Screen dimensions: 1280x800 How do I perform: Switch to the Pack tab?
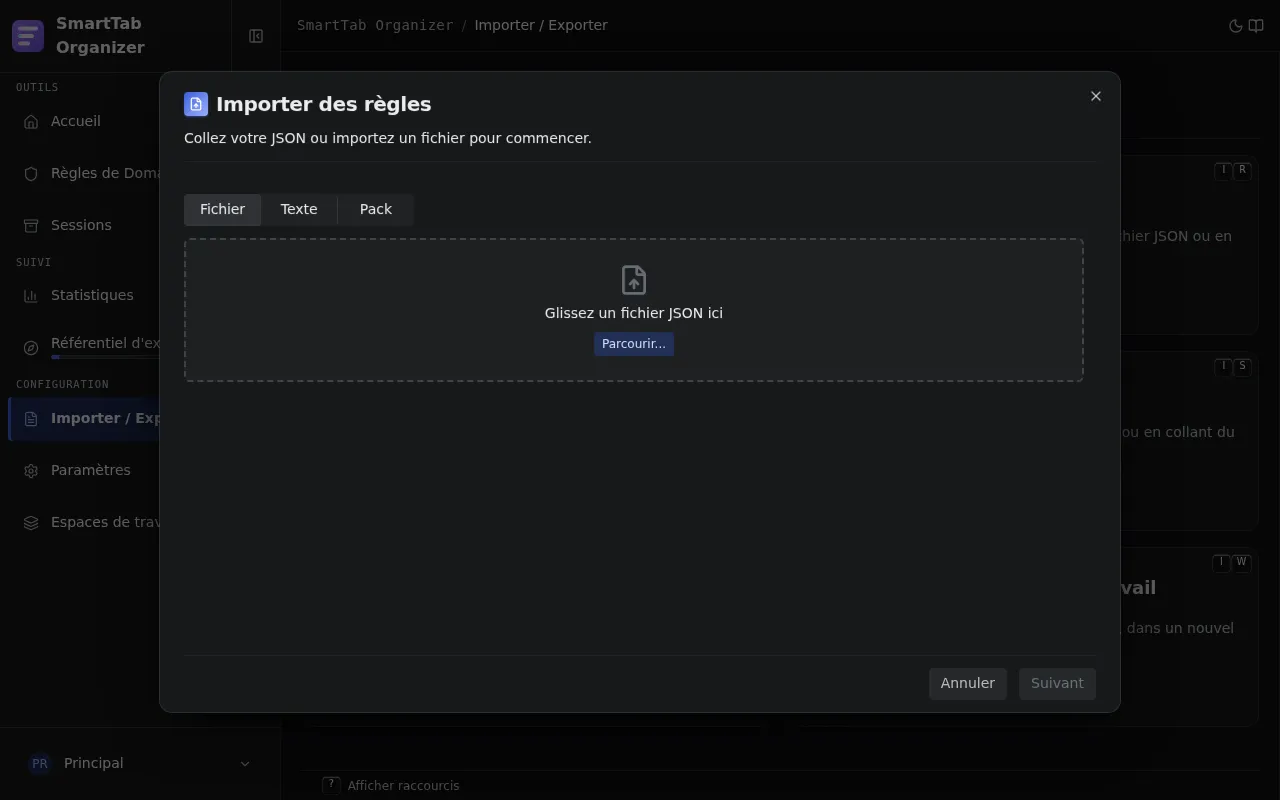[x=376, y=209]
